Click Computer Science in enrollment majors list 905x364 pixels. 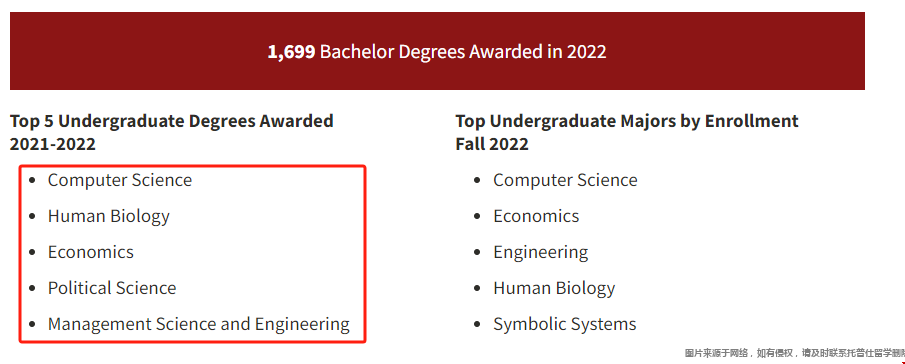pyautogui.click(x=565, y=180)
